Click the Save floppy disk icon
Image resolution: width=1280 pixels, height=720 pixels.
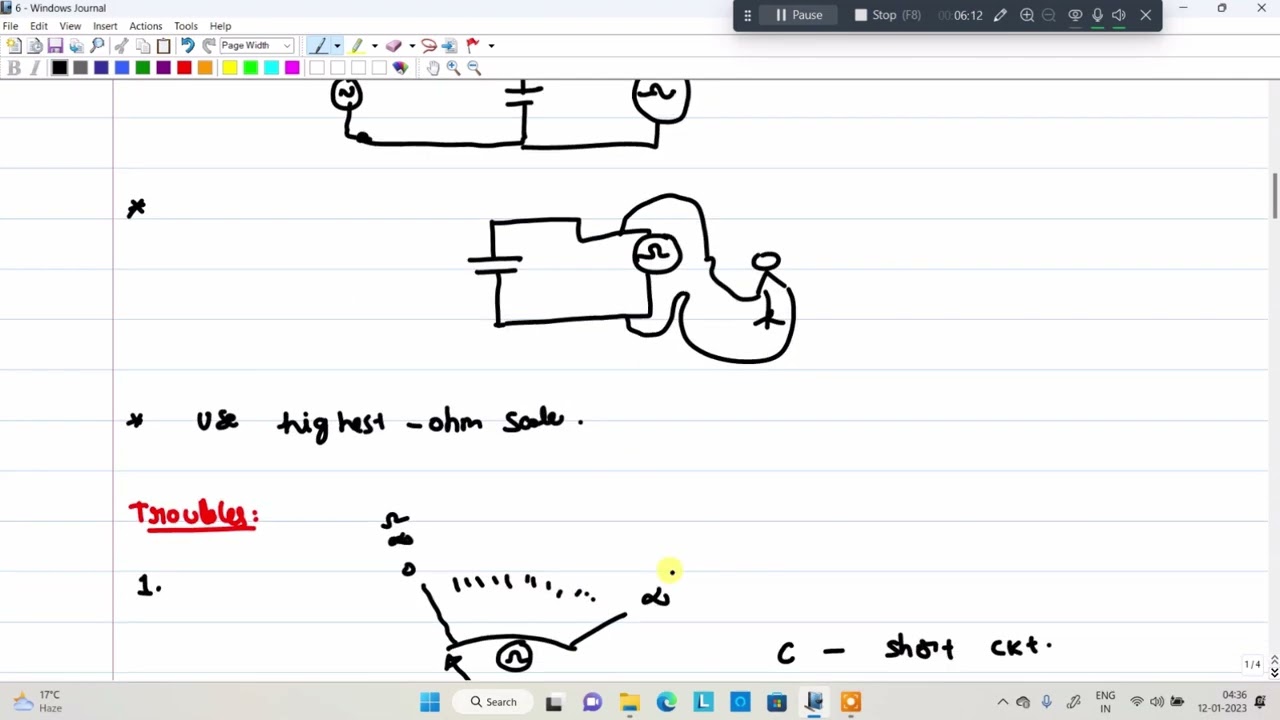pyautogui.click(x=55, y=46)
